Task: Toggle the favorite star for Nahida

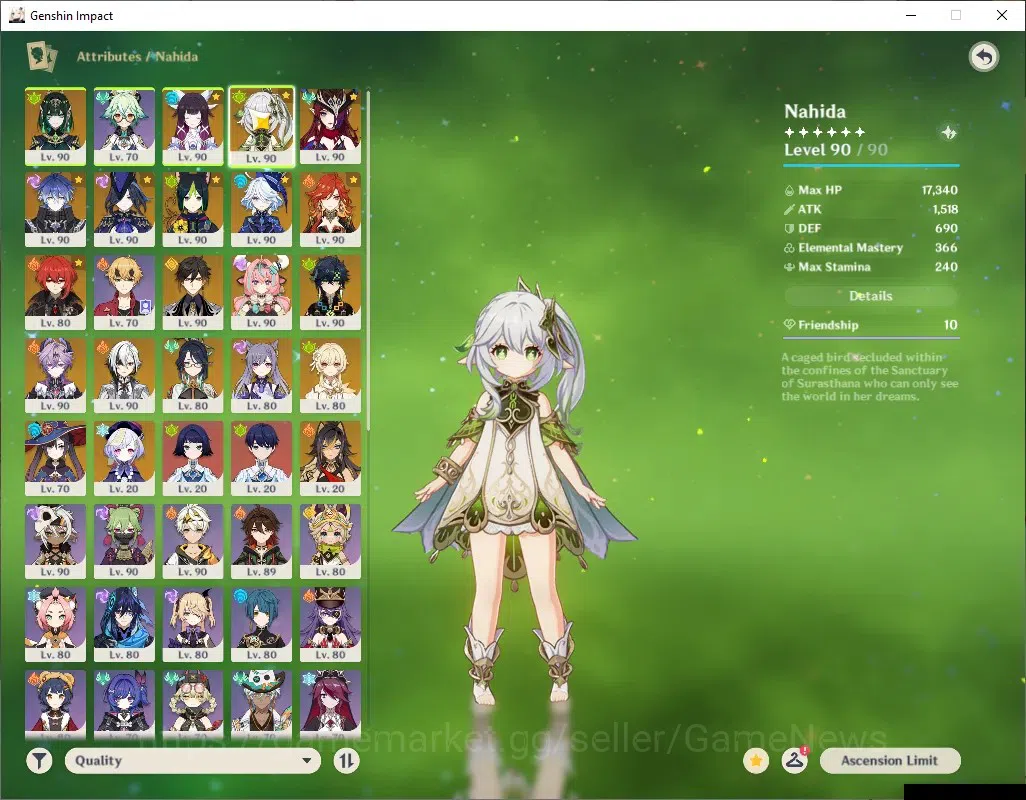Action: (x=756, y=761)
